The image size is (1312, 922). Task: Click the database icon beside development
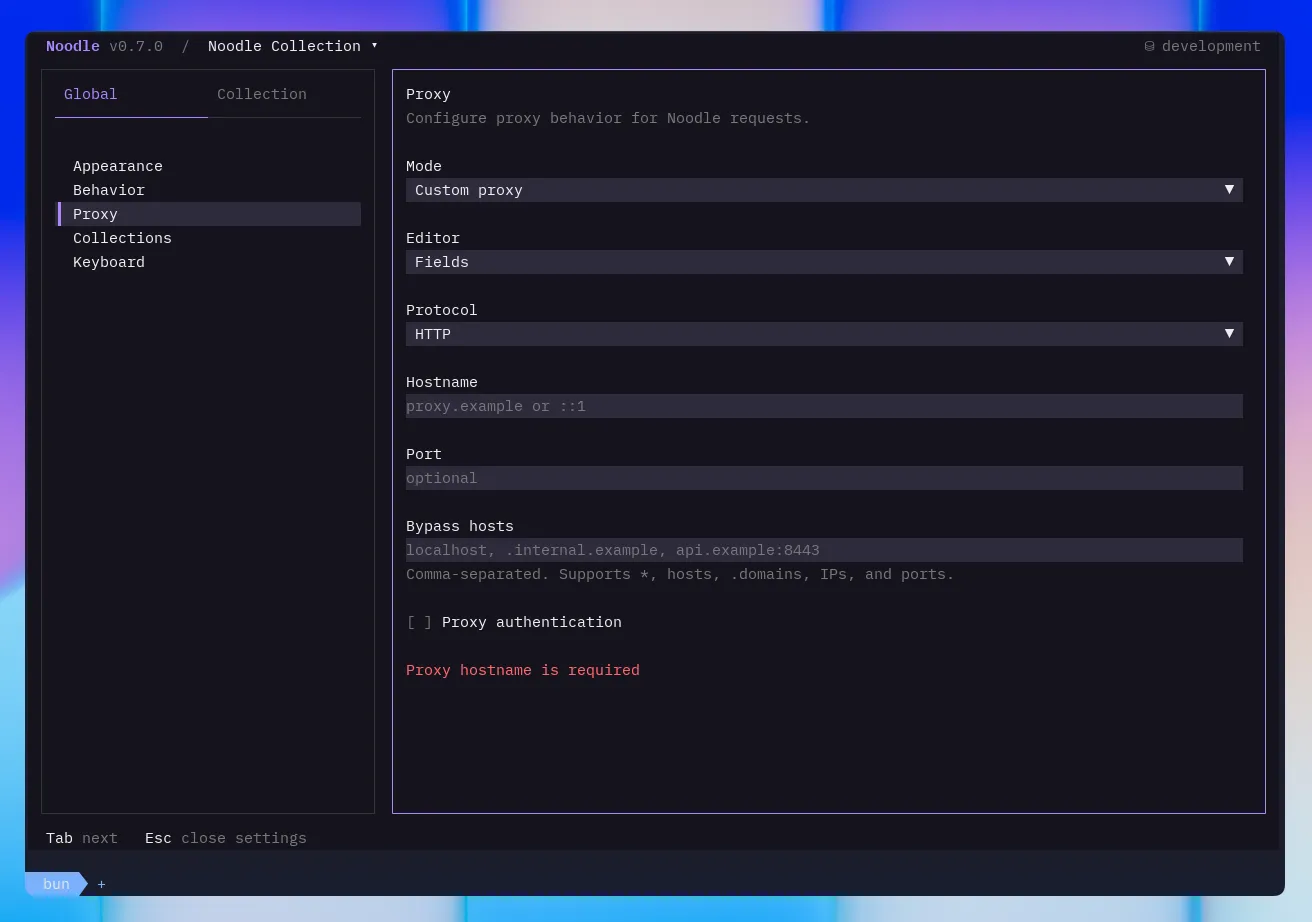tap(1150, 46)
